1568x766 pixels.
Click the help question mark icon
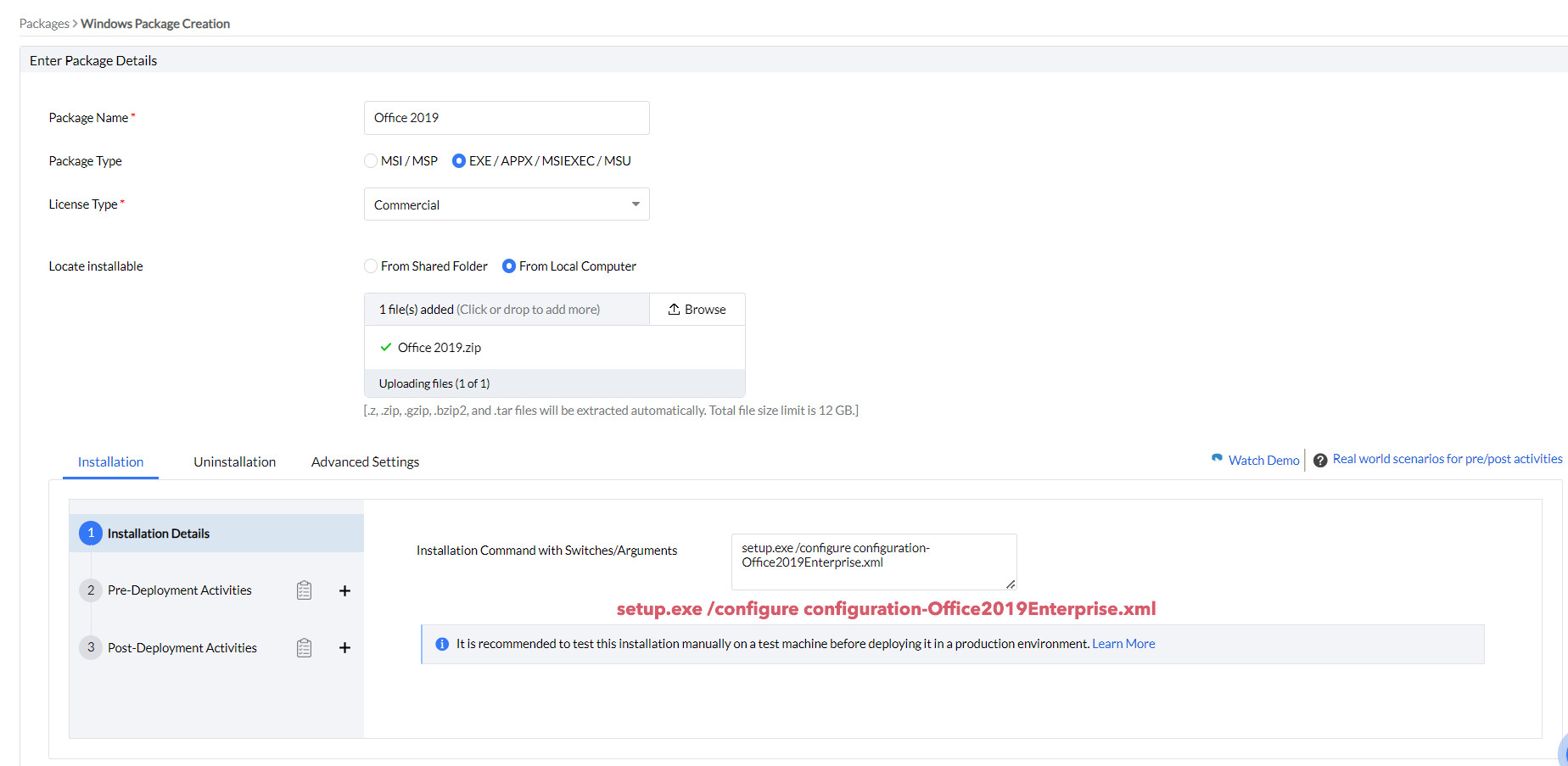[x=1320, y=461]
